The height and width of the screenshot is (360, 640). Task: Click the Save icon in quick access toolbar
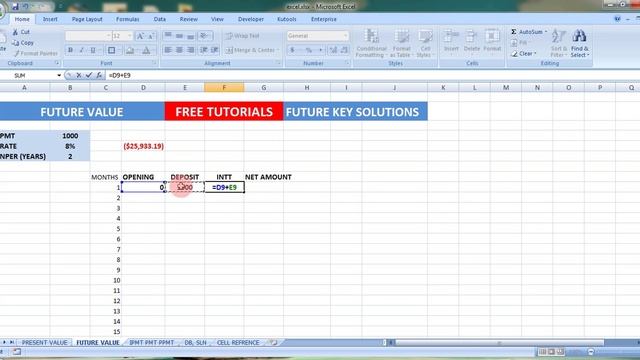(15, 7)
